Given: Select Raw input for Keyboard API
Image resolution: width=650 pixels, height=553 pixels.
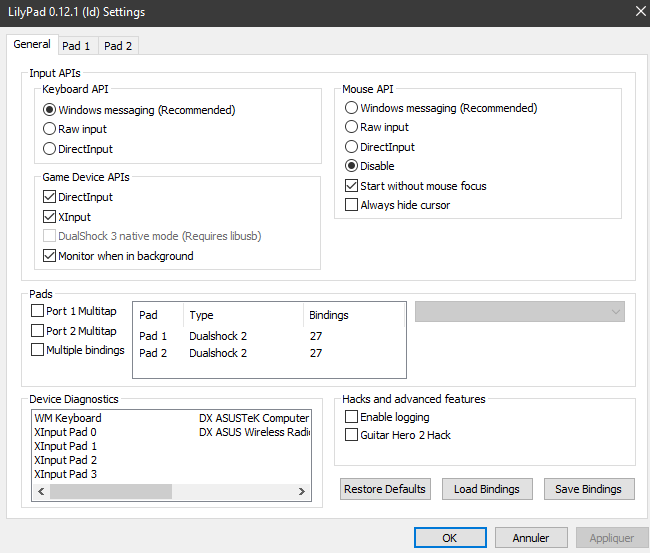Looking at the screenshot, I should [50, 129].
